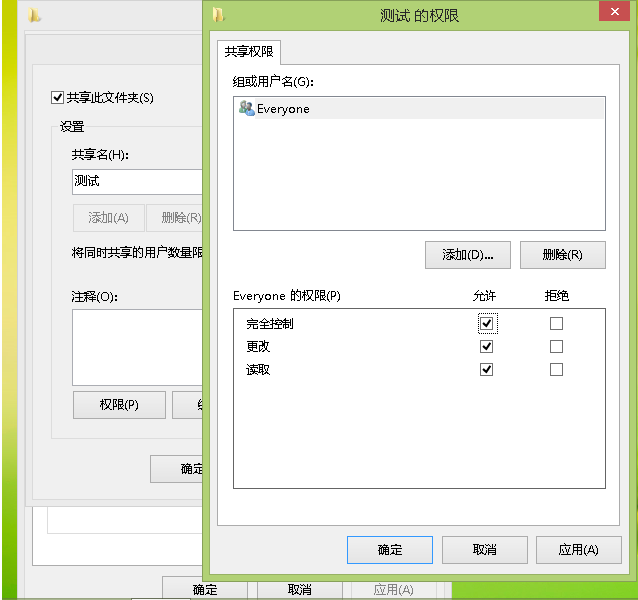
Task: Click the 添加(D)... button
Action: pos(468,254)
